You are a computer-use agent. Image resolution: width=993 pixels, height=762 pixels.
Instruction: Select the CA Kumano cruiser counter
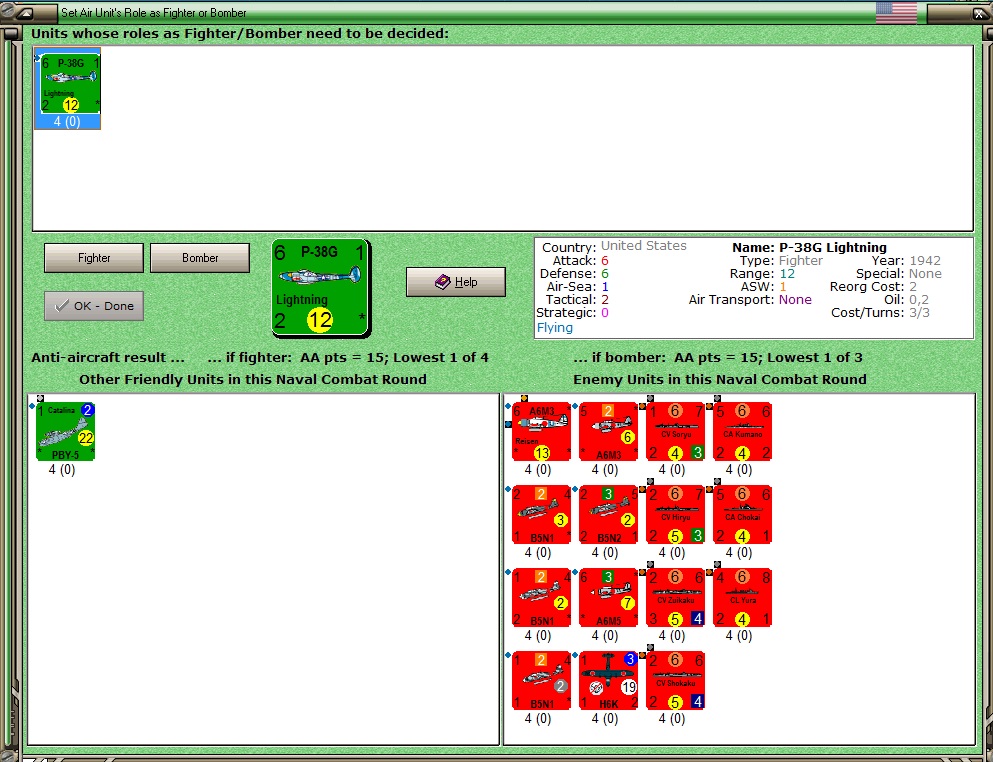click(x=742, y=431)
